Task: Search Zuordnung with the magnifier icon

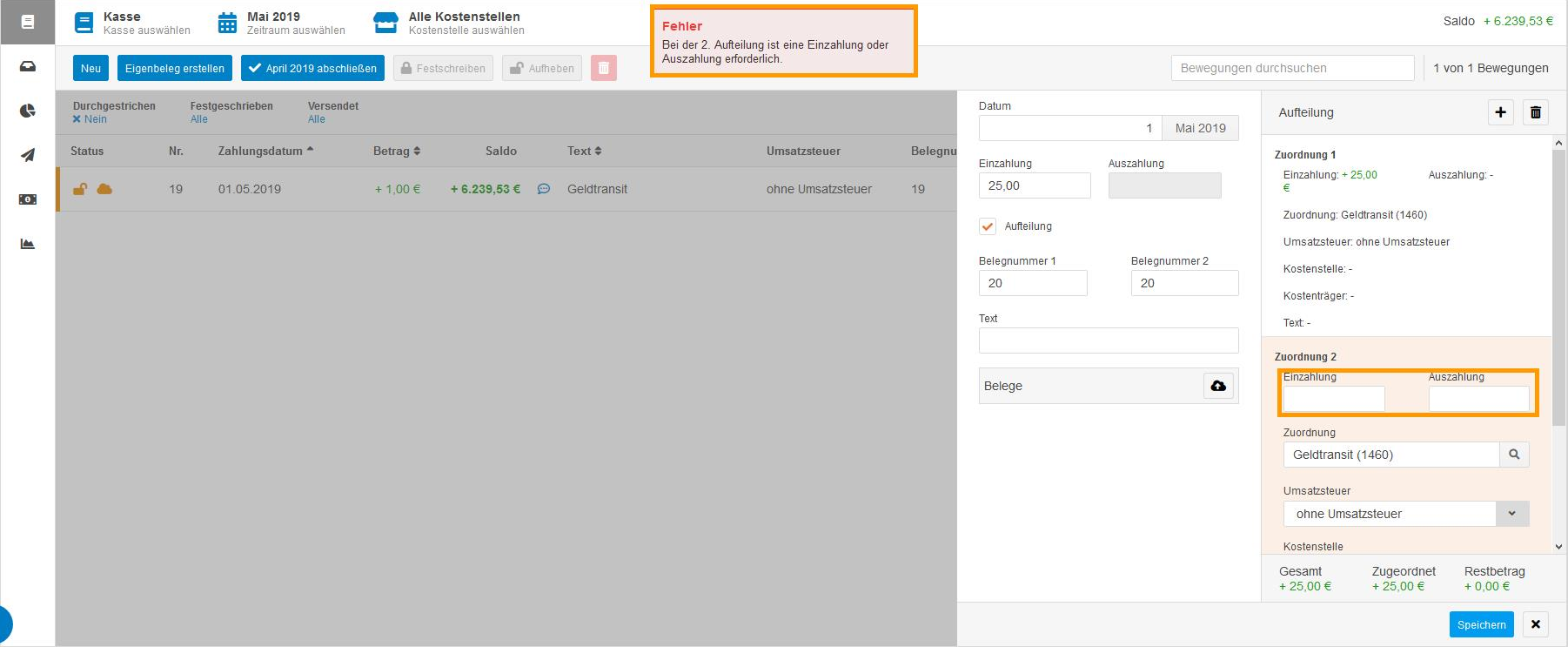Action: coord(1514,455)
